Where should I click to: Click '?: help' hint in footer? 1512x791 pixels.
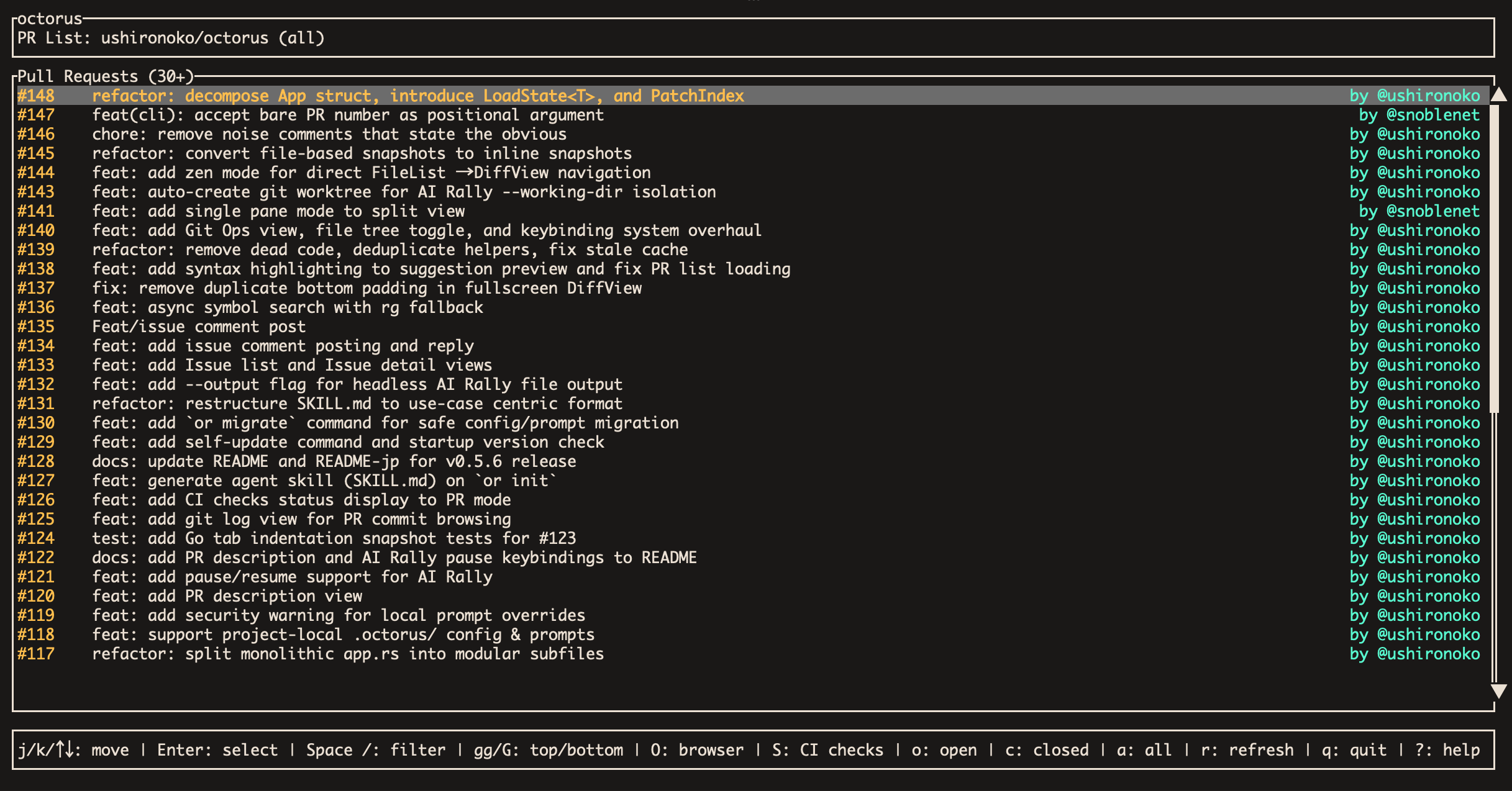tap(1447, 750)
